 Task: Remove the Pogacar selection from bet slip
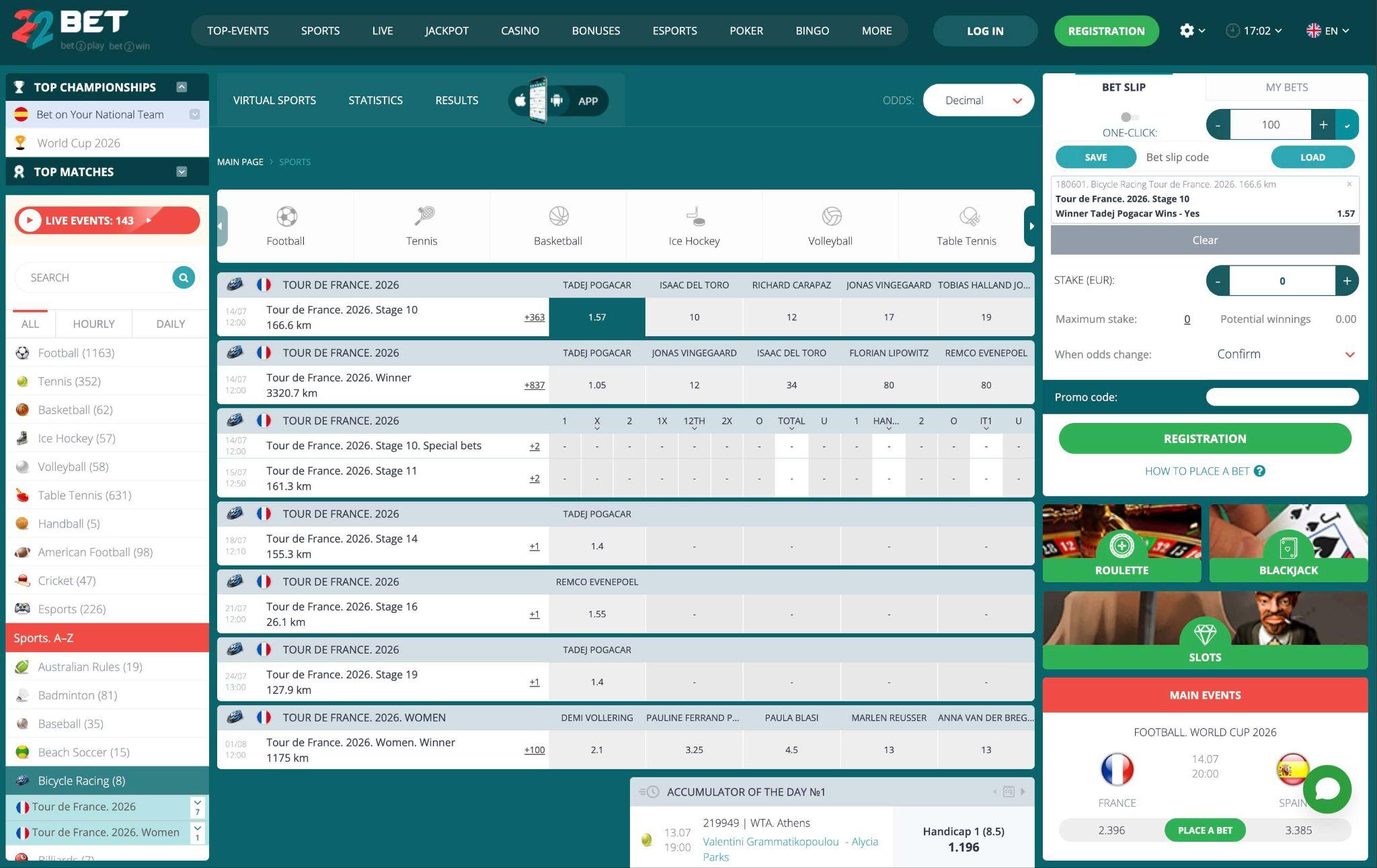tap(1349, 184)
